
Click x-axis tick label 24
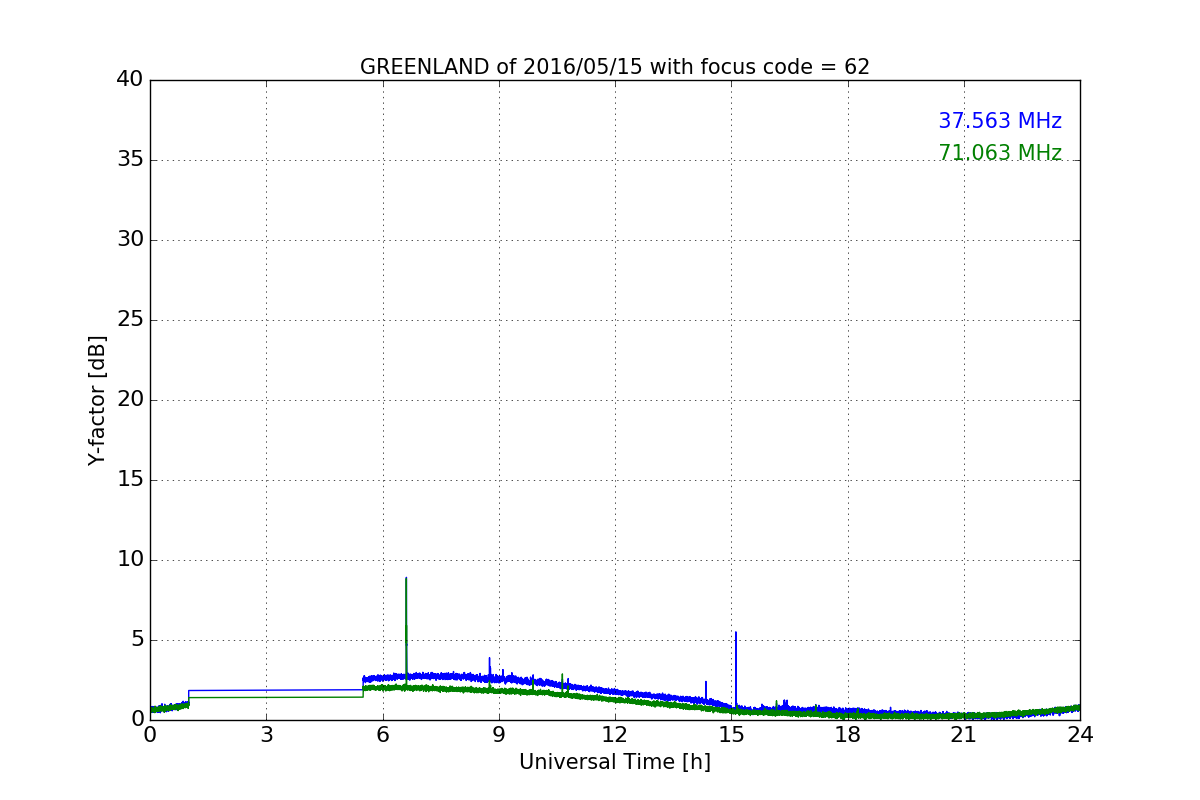pyautogui.click(x=1080, y=735)
